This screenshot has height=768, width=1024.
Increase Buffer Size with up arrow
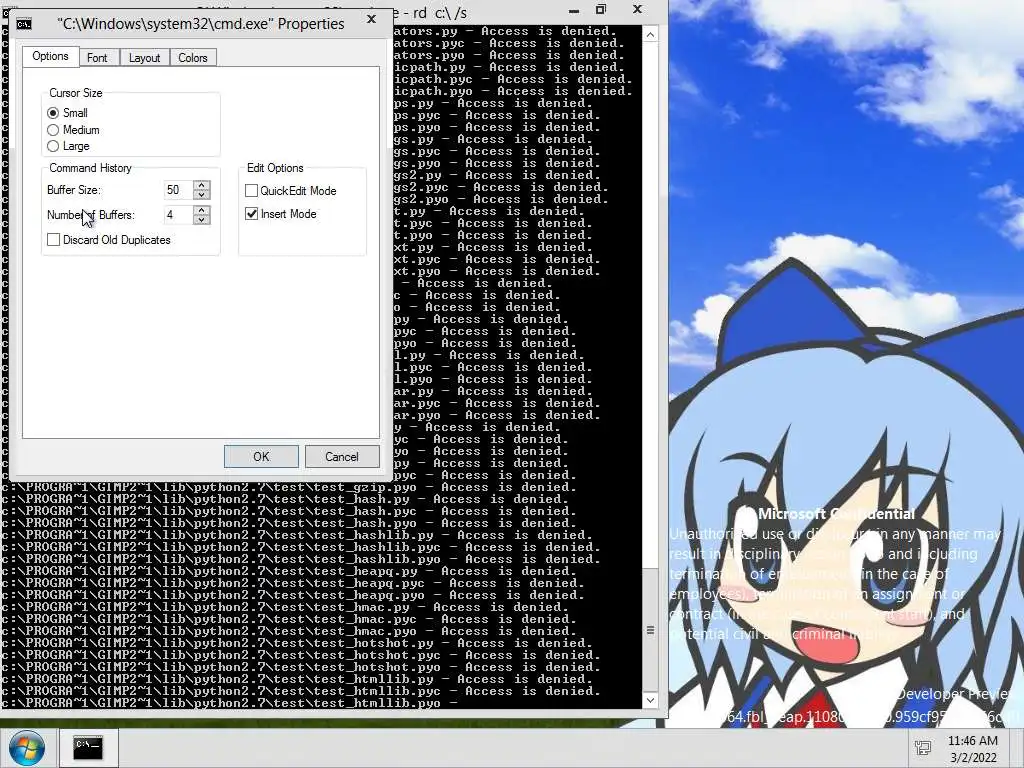(202, 185)
